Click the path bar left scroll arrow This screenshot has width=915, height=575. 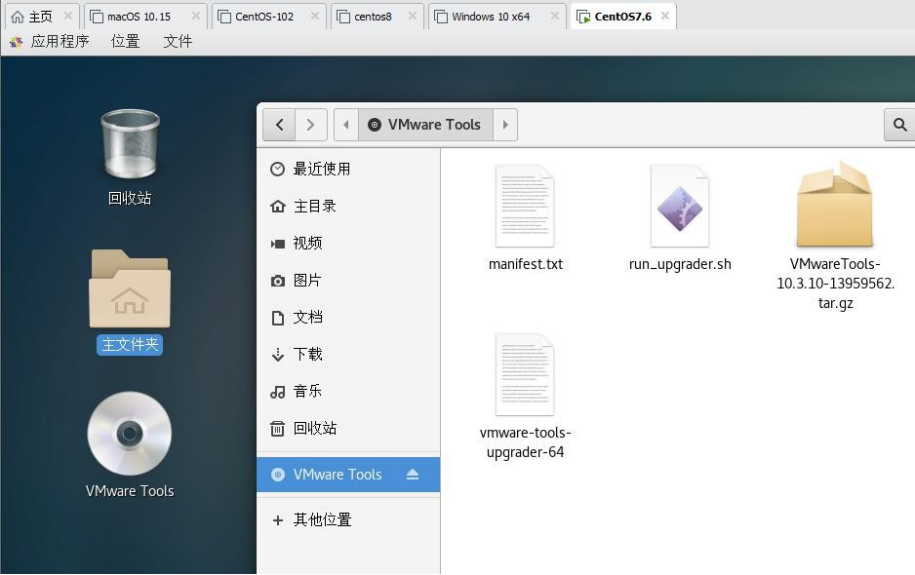pyautogui.click(x=346, y=124)
